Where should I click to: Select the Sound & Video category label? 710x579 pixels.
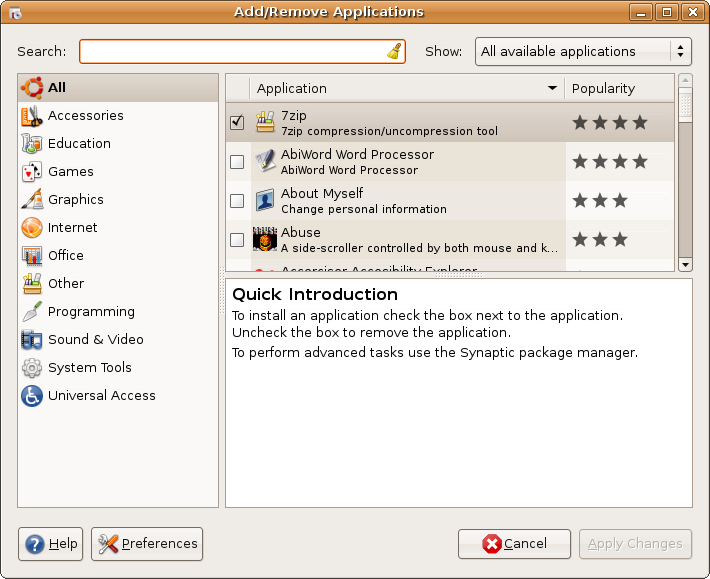(96, 340)
